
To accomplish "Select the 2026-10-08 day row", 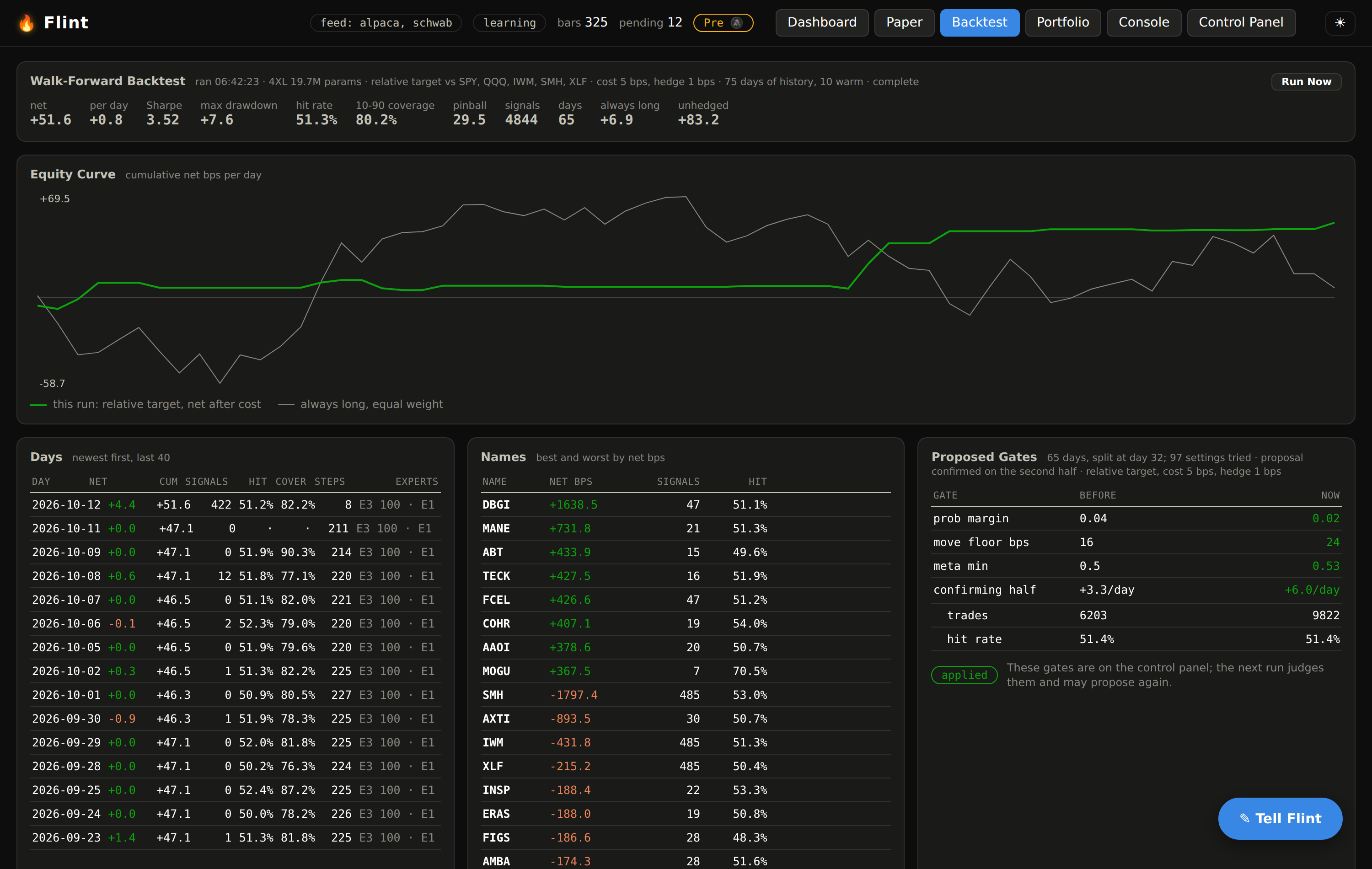I will (x=236, y=576).
